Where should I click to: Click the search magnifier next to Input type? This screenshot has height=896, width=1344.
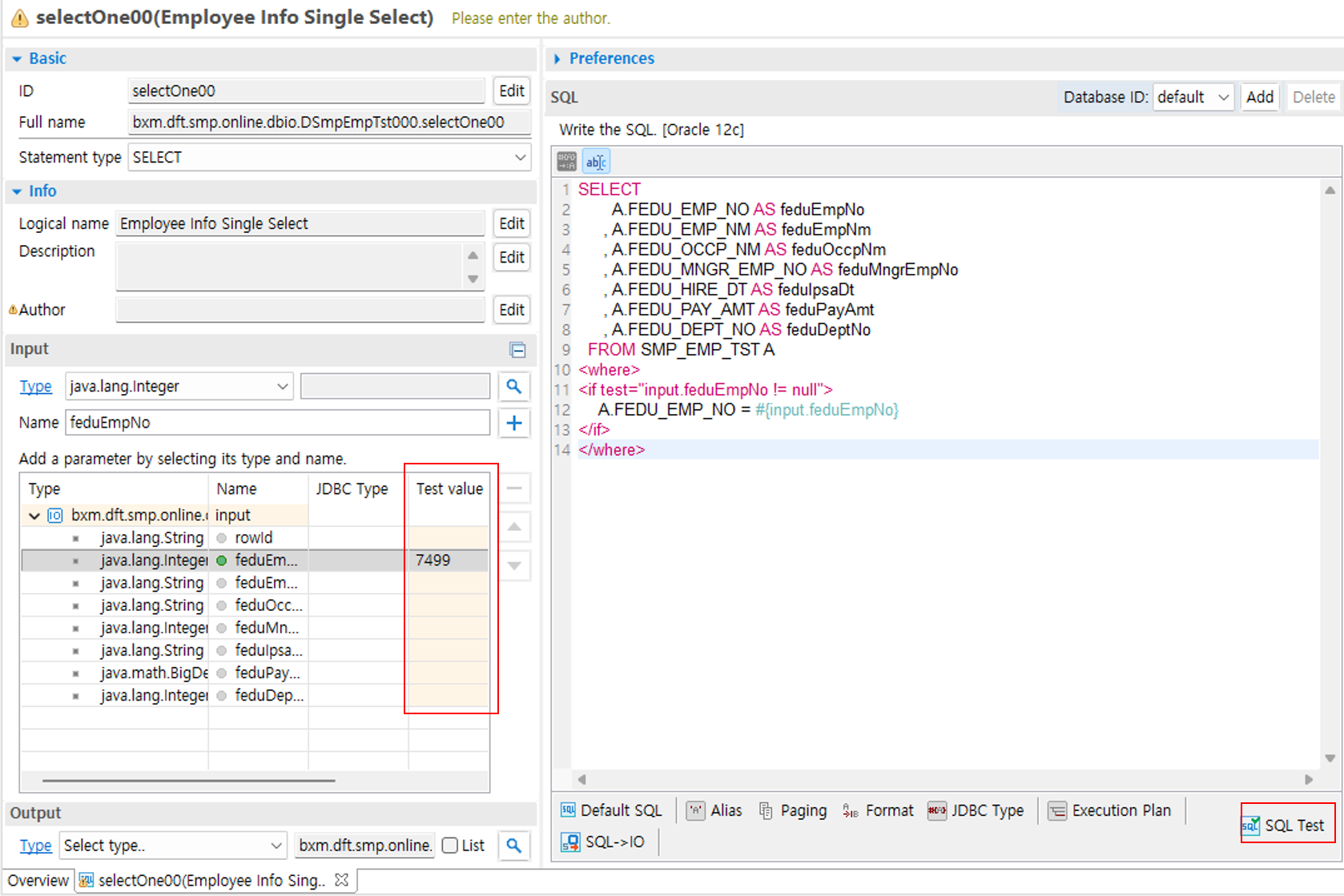(513, 386)
